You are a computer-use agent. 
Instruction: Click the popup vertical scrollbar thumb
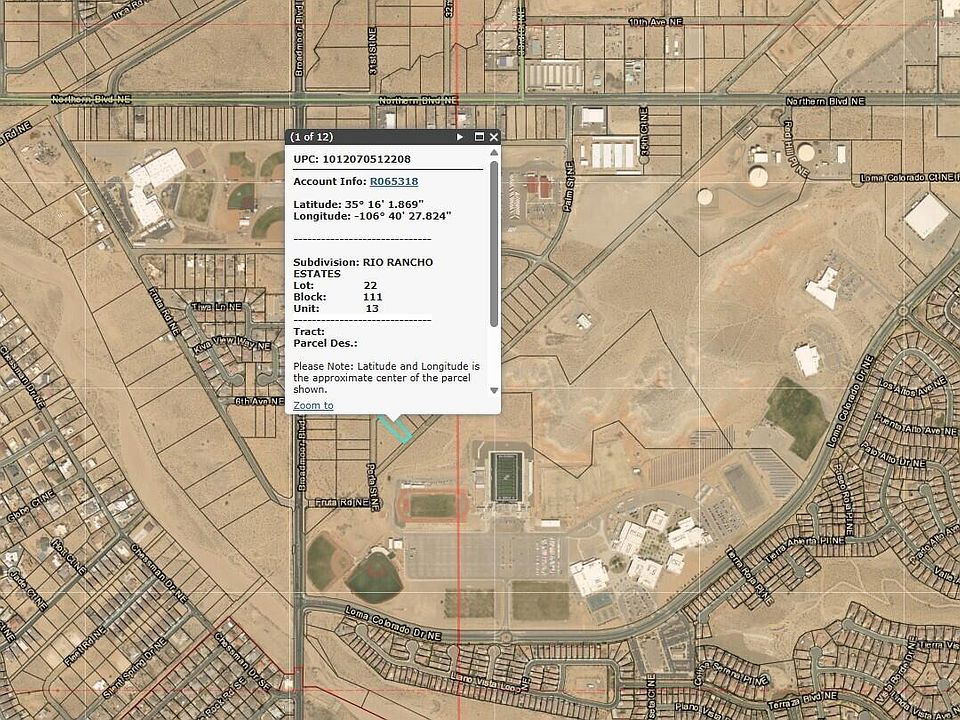(494, 244)
